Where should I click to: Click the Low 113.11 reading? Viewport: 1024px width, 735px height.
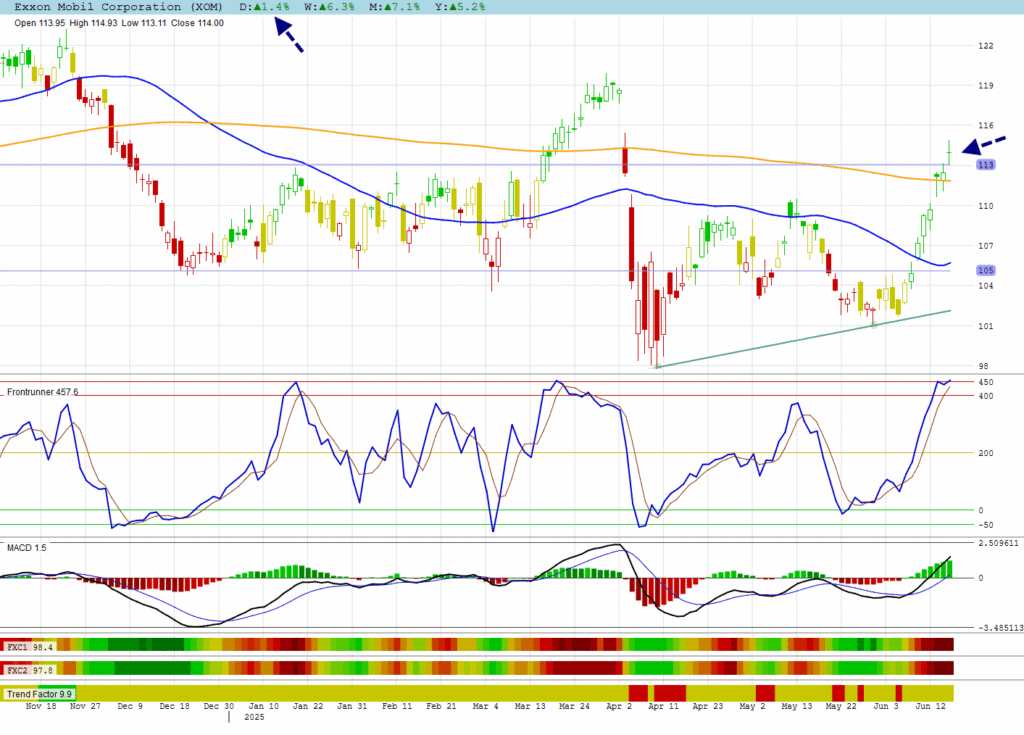144,23
